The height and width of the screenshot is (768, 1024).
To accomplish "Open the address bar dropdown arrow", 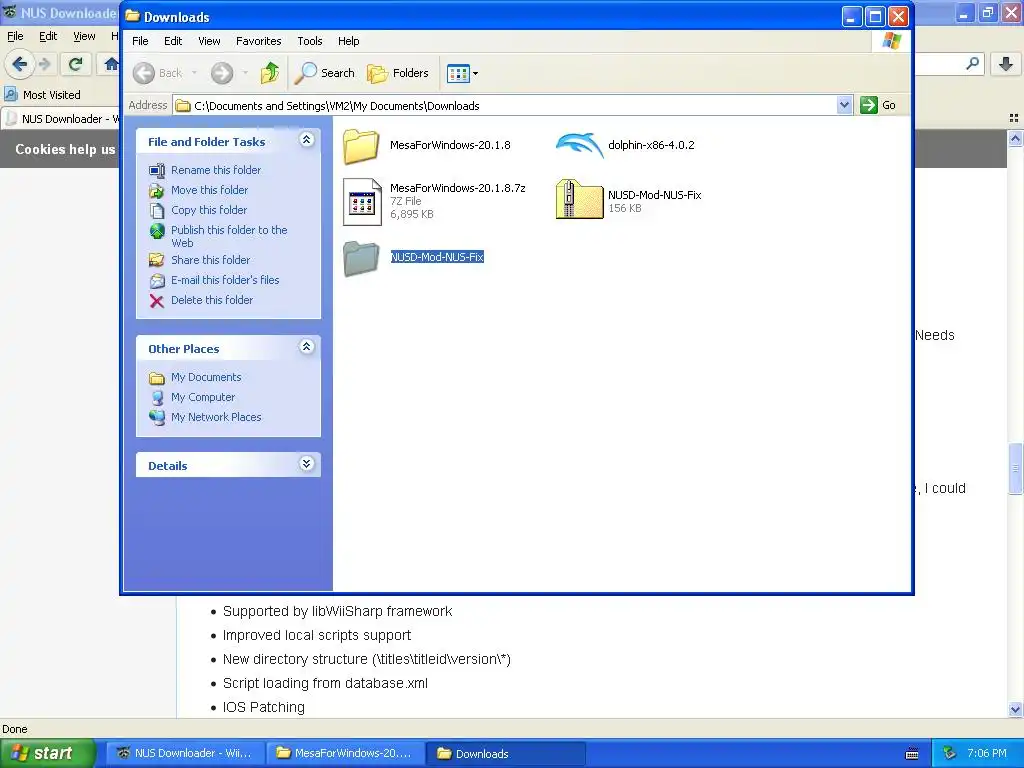I will point(844,105).
